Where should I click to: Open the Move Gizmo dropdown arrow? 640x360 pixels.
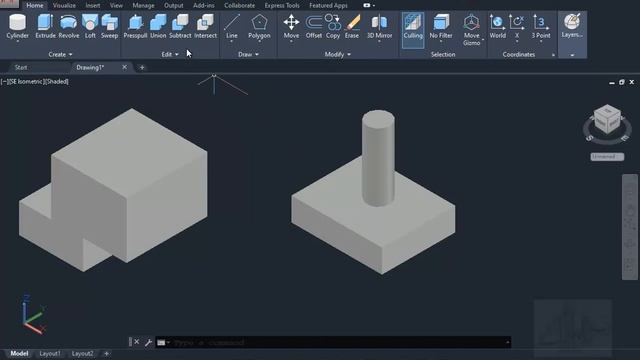[x=483, y=40]
